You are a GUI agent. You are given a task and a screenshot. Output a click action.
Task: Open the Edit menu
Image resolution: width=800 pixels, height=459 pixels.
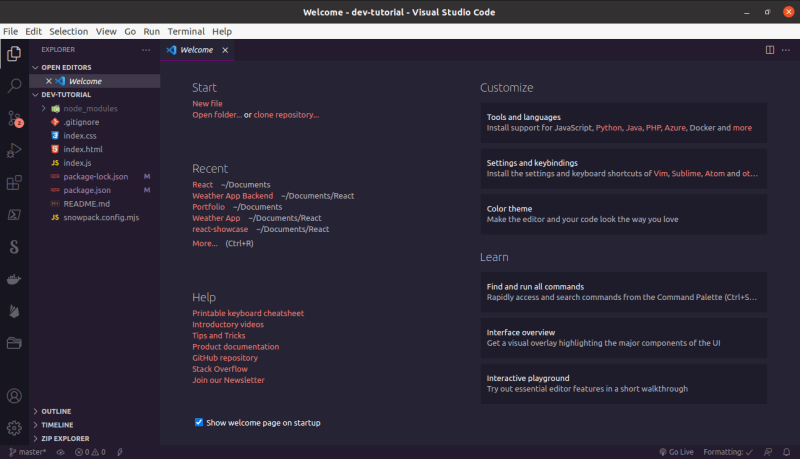(x=33, y=32)
